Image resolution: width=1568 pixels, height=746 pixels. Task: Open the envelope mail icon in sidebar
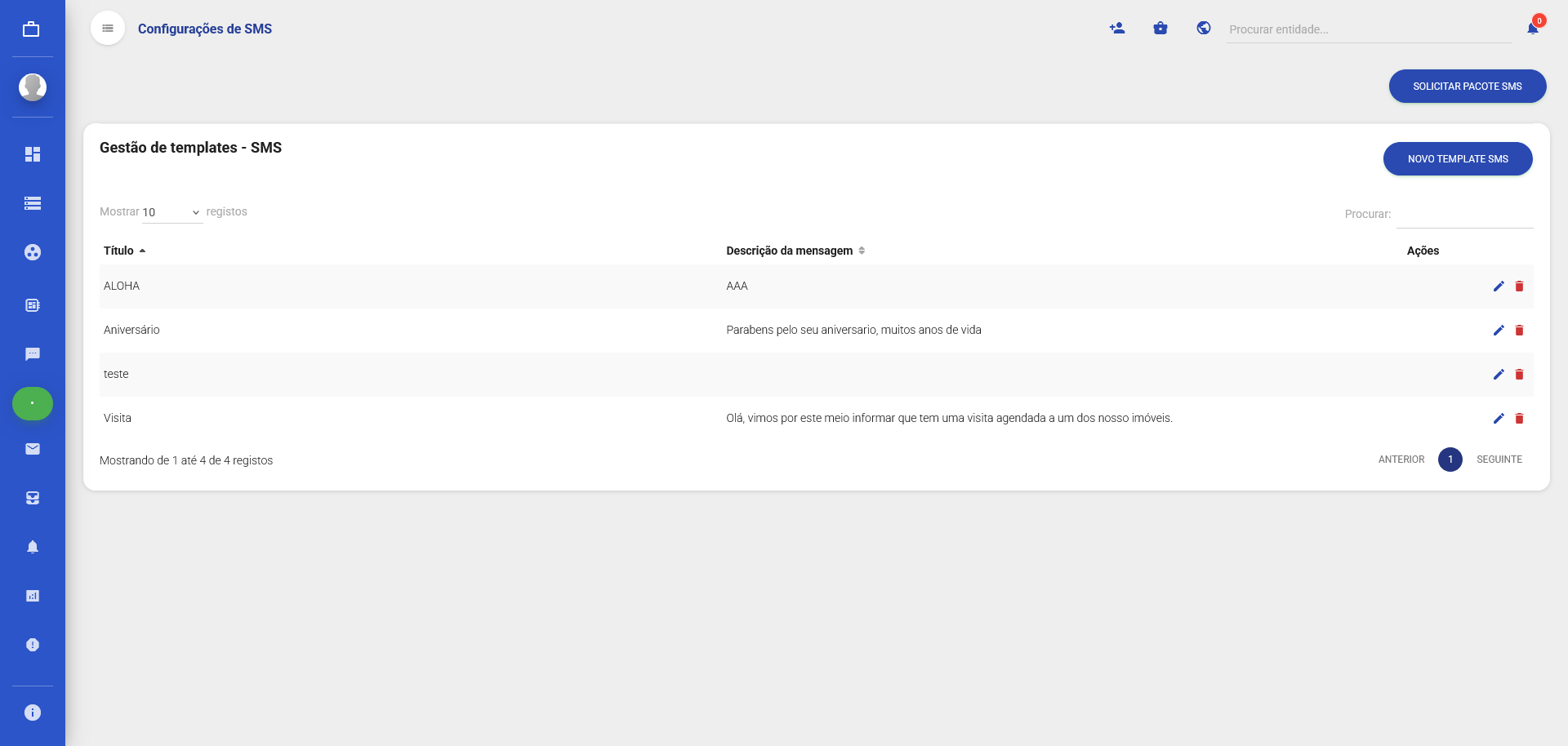33,449
